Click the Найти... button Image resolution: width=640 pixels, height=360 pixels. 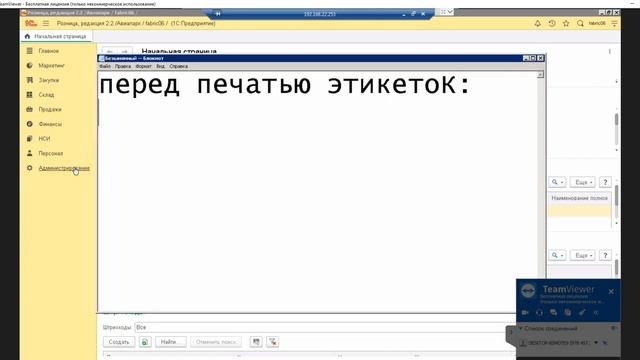pyautogui.click(x=171, y=342)
